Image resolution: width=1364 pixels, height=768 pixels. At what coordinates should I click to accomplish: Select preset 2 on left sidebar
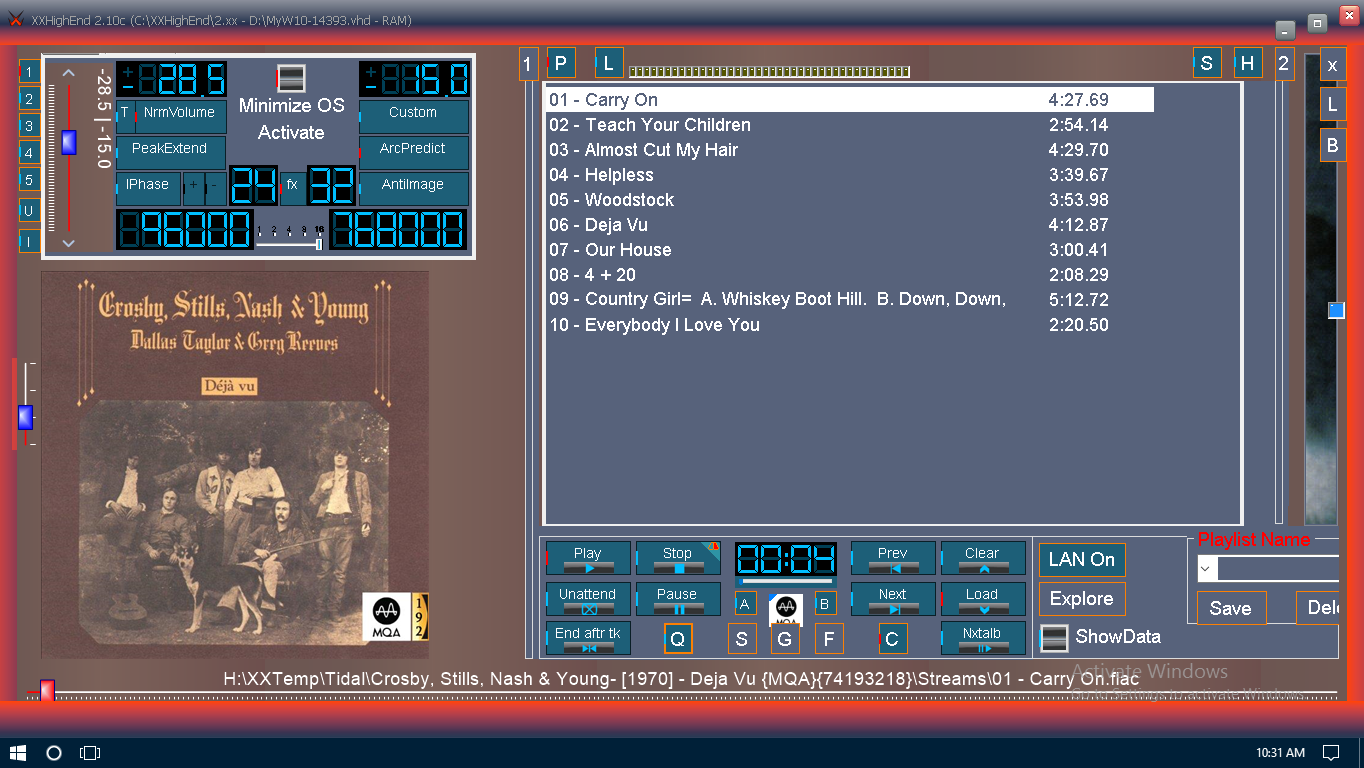click(30, 99)
